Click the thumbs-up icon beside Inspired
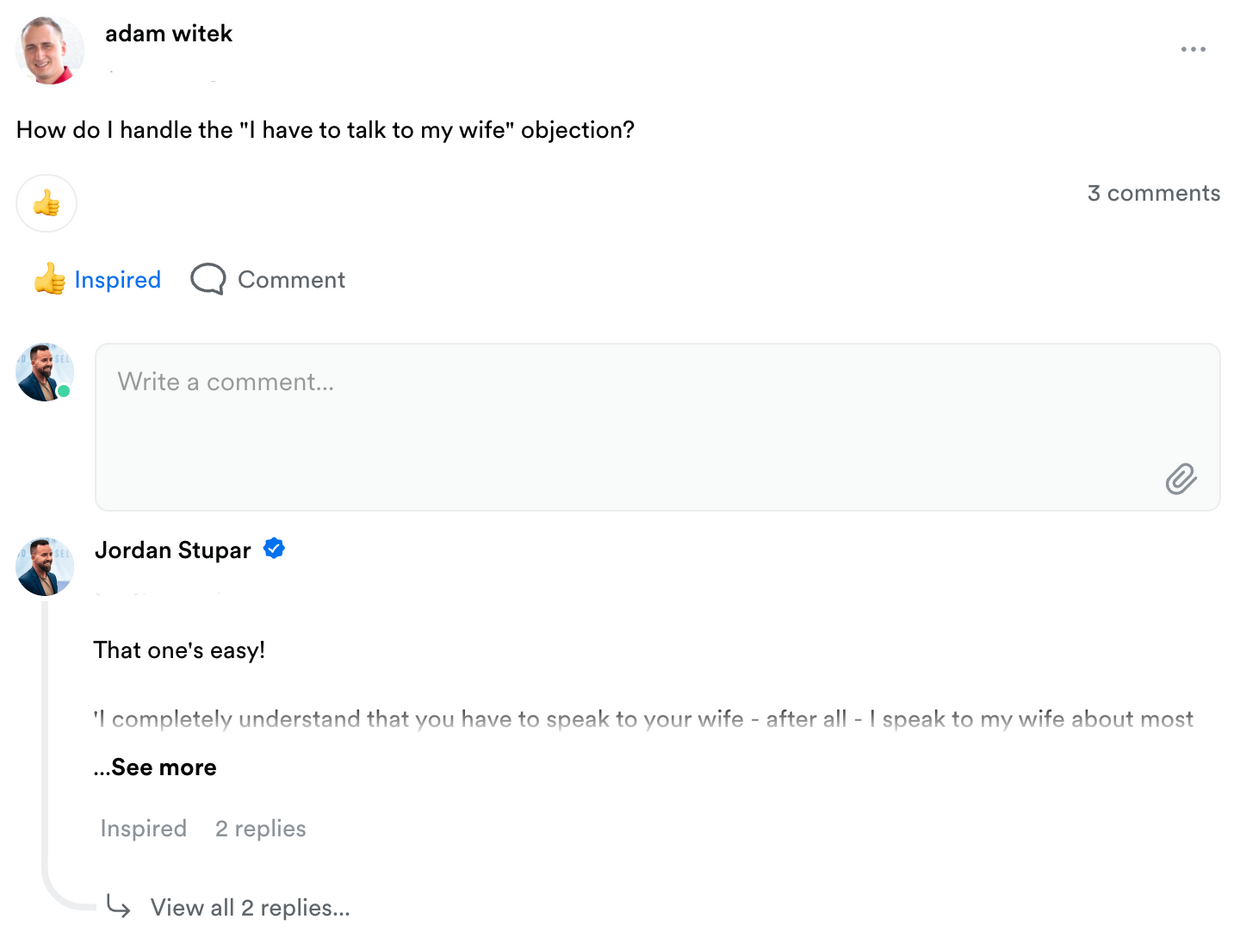This screenshot has height=944, width=1240. [x=49, y=279]
